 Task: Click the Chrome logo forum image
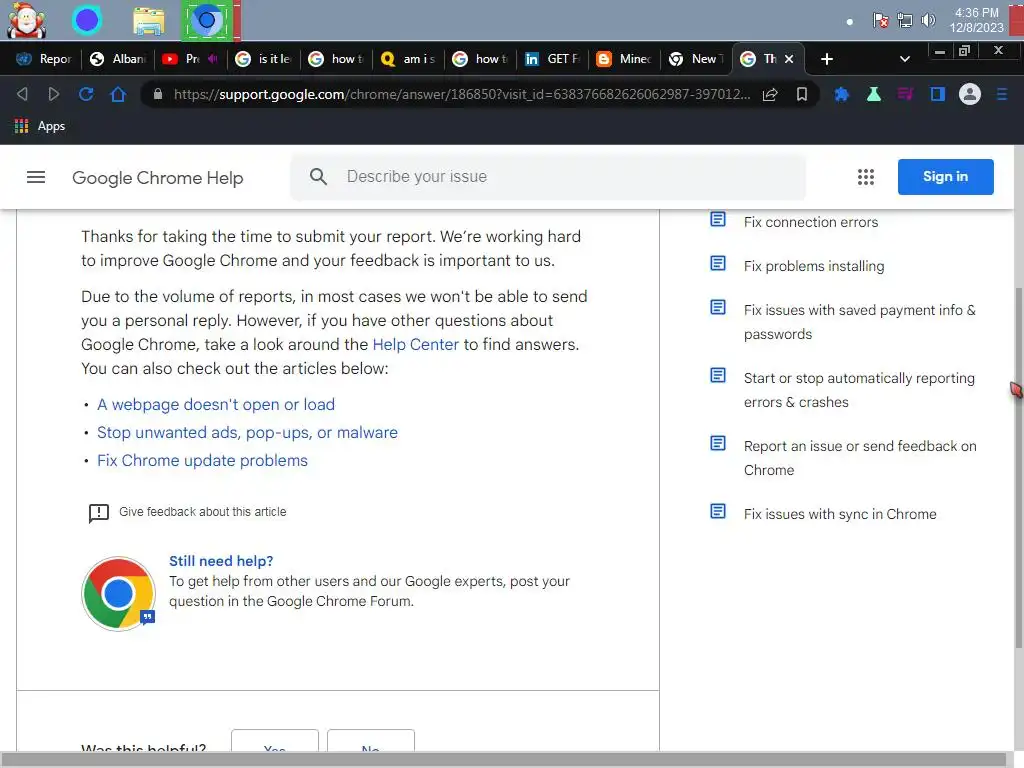coord(118,594)
